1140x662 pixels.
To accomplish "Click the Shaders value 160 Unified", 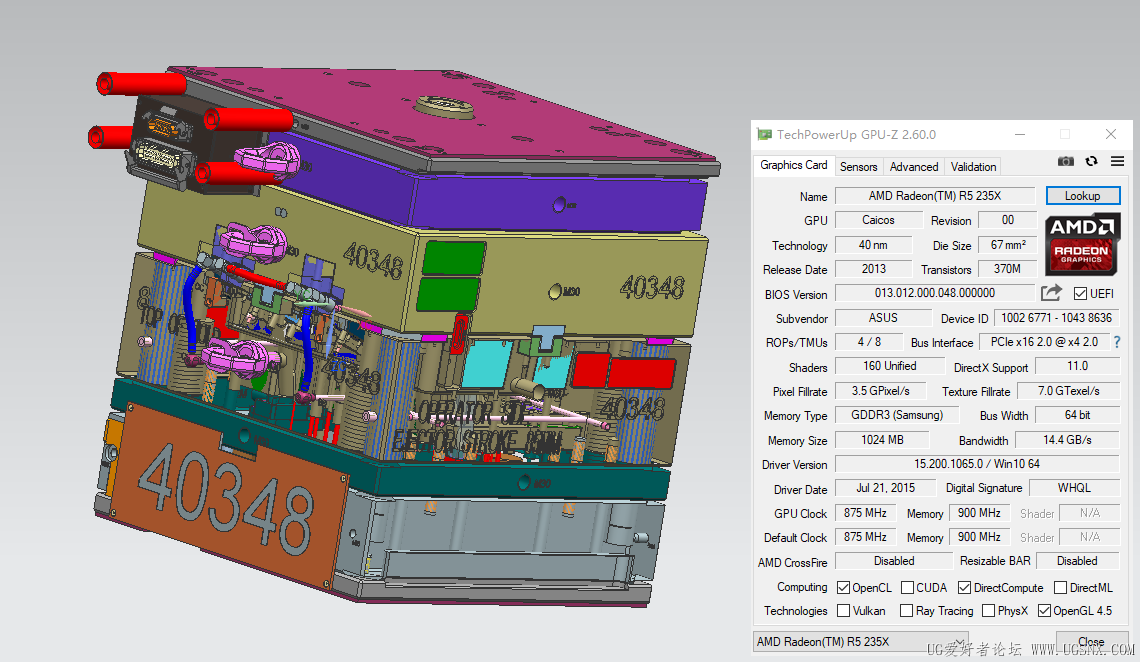I will (x=889, y=366).
